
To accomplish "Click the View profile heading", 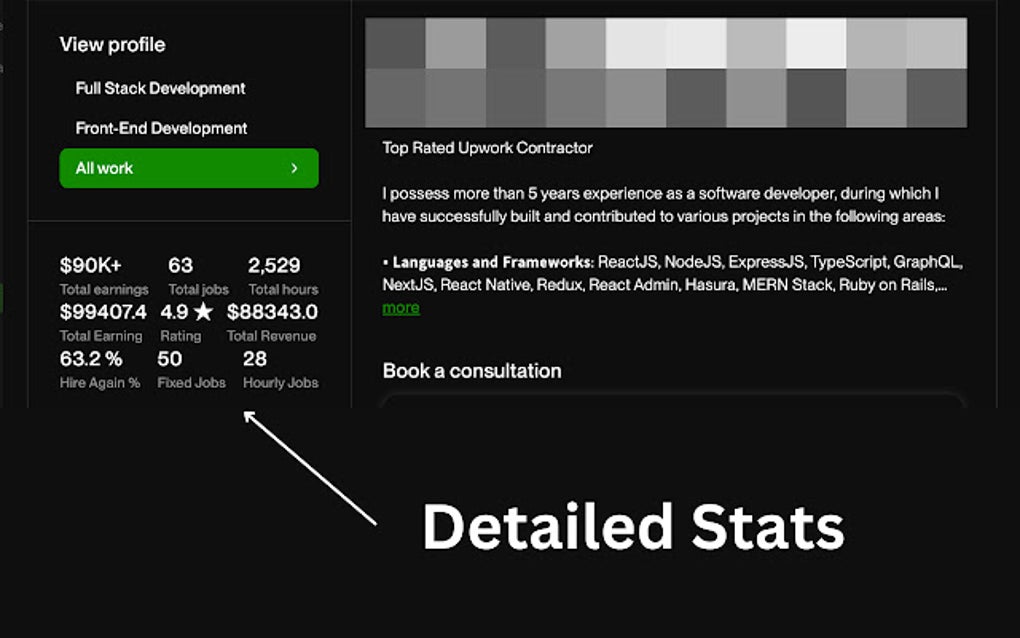I will point(112,44).
